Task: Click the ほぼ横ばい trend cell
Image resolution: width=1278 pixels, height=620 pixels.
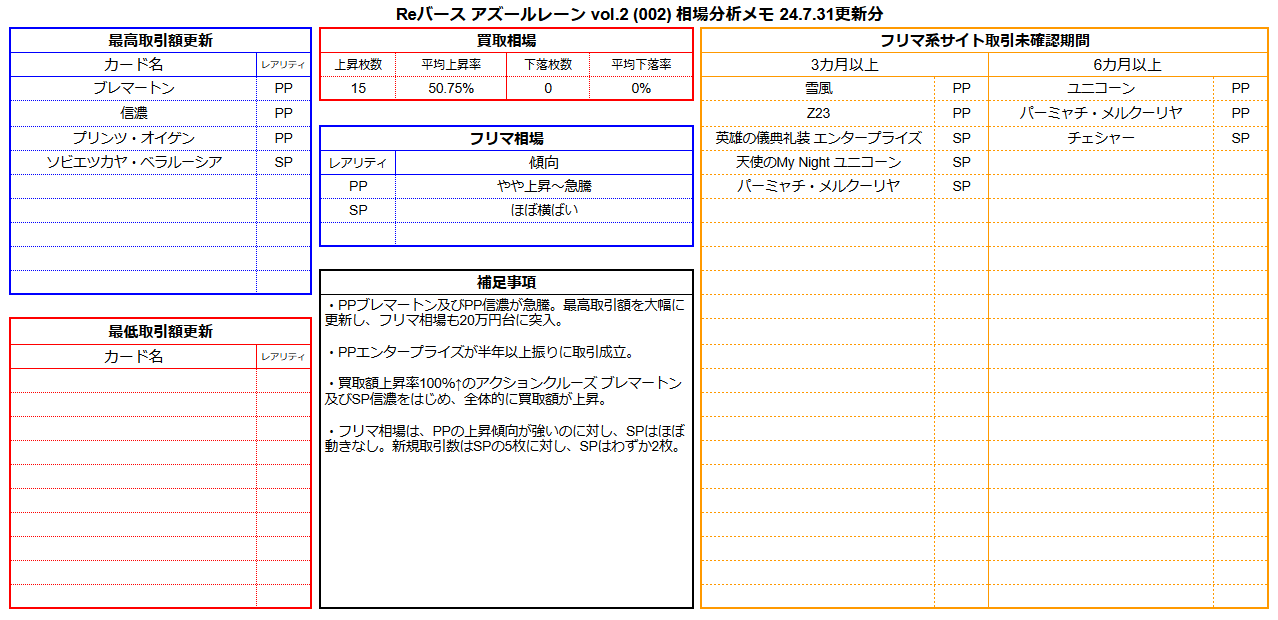Action: [544, 210]
